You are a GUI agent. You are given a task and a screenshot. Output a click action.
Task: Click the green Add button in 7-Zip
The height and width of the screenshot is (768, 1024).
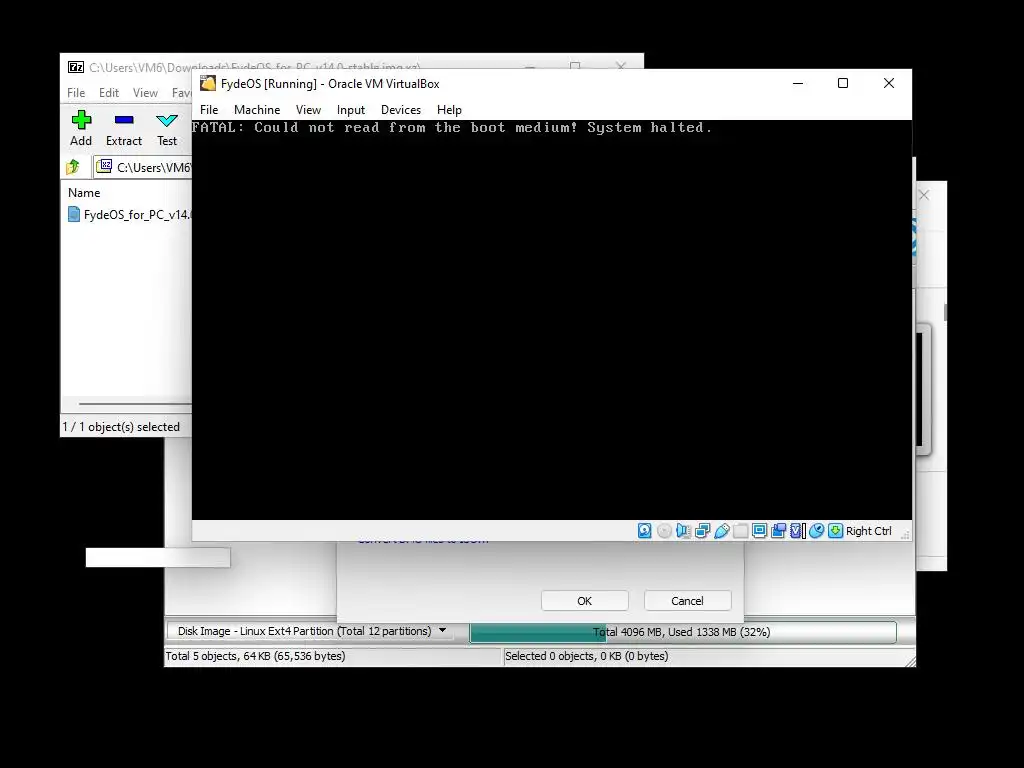coord(81,129)
